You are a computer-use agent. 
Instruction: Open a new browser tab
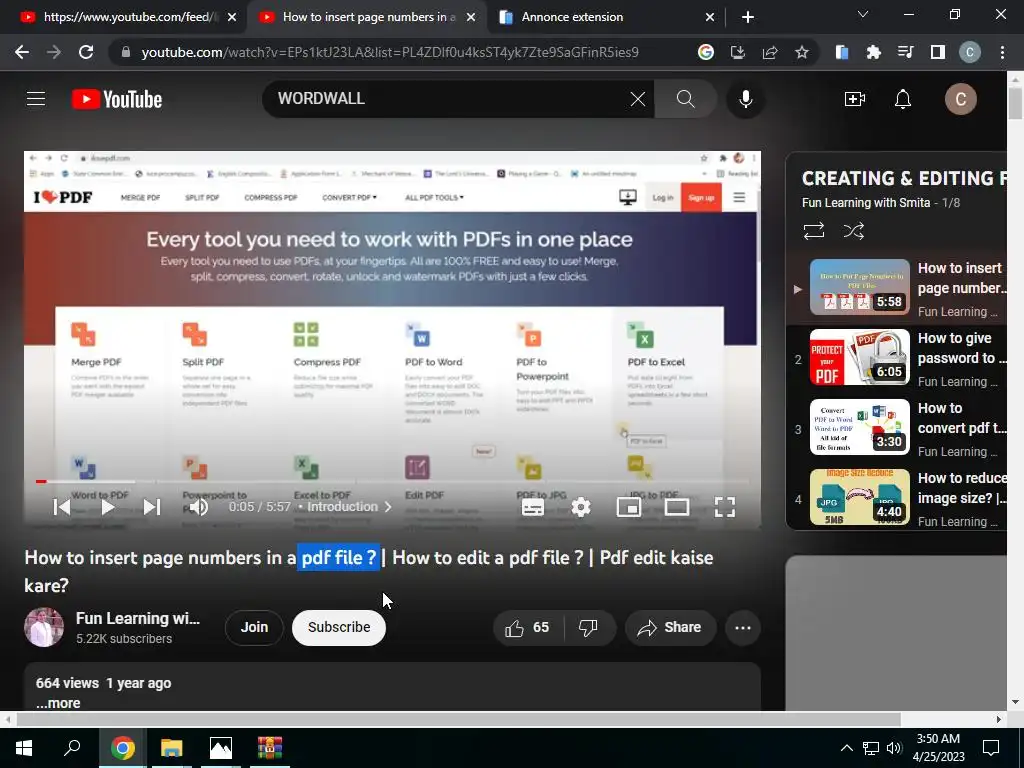(x=748, y=18)
